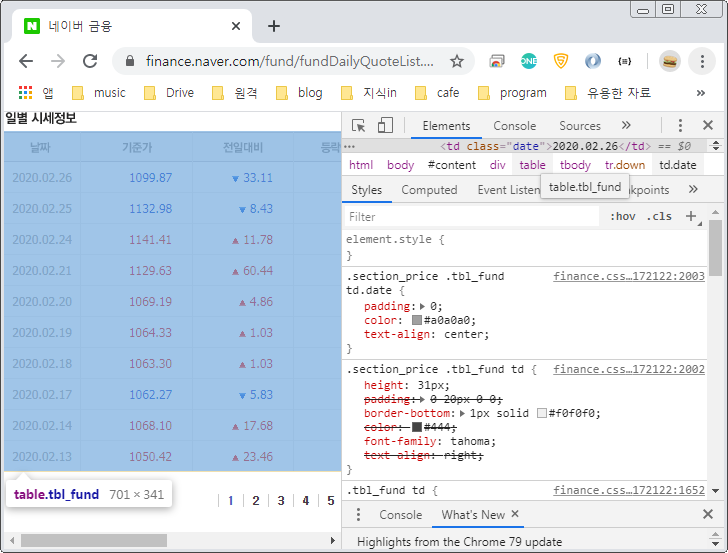728x553 pixels.
Task: Expand the border-bottom property triangle
Action: (x=463, y=412)
